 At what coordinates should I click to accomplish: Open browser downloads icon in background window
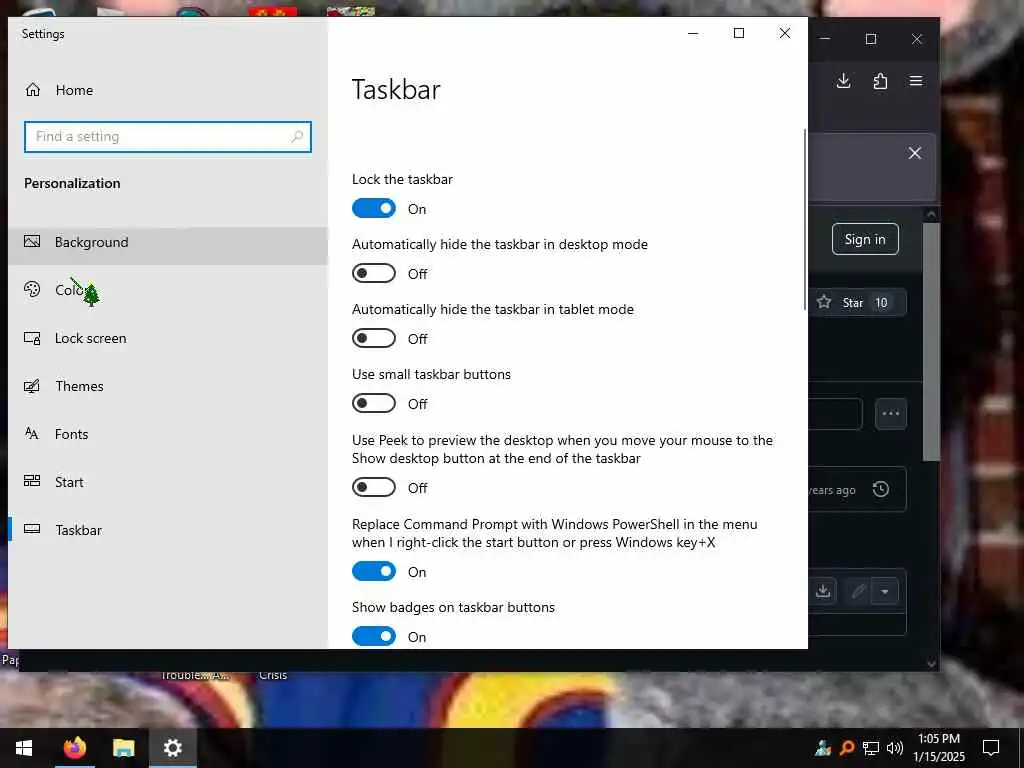(x=844, y=81)
